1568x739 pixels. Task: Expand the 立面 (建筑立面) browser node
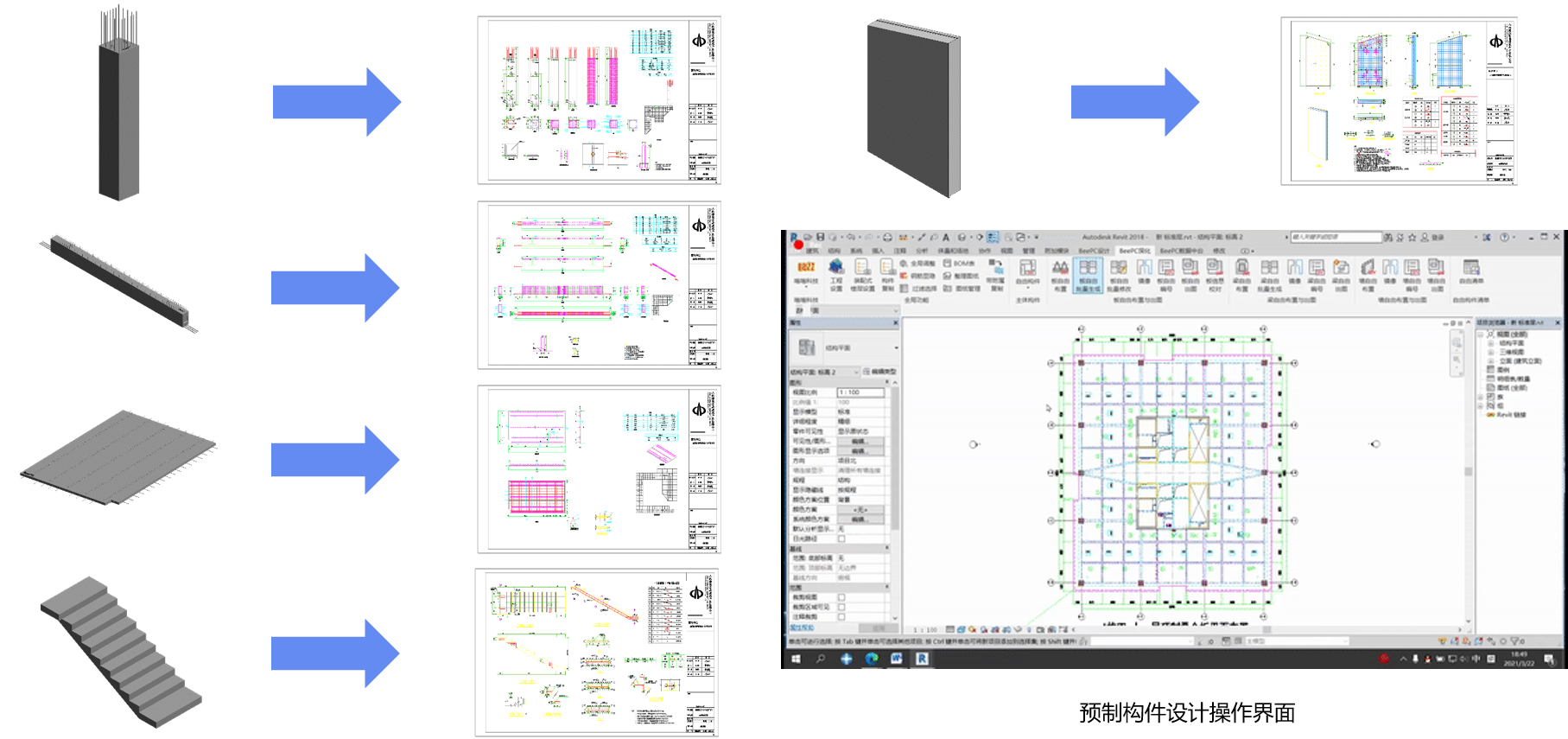pyautogui.click(x=1490, y=361)
